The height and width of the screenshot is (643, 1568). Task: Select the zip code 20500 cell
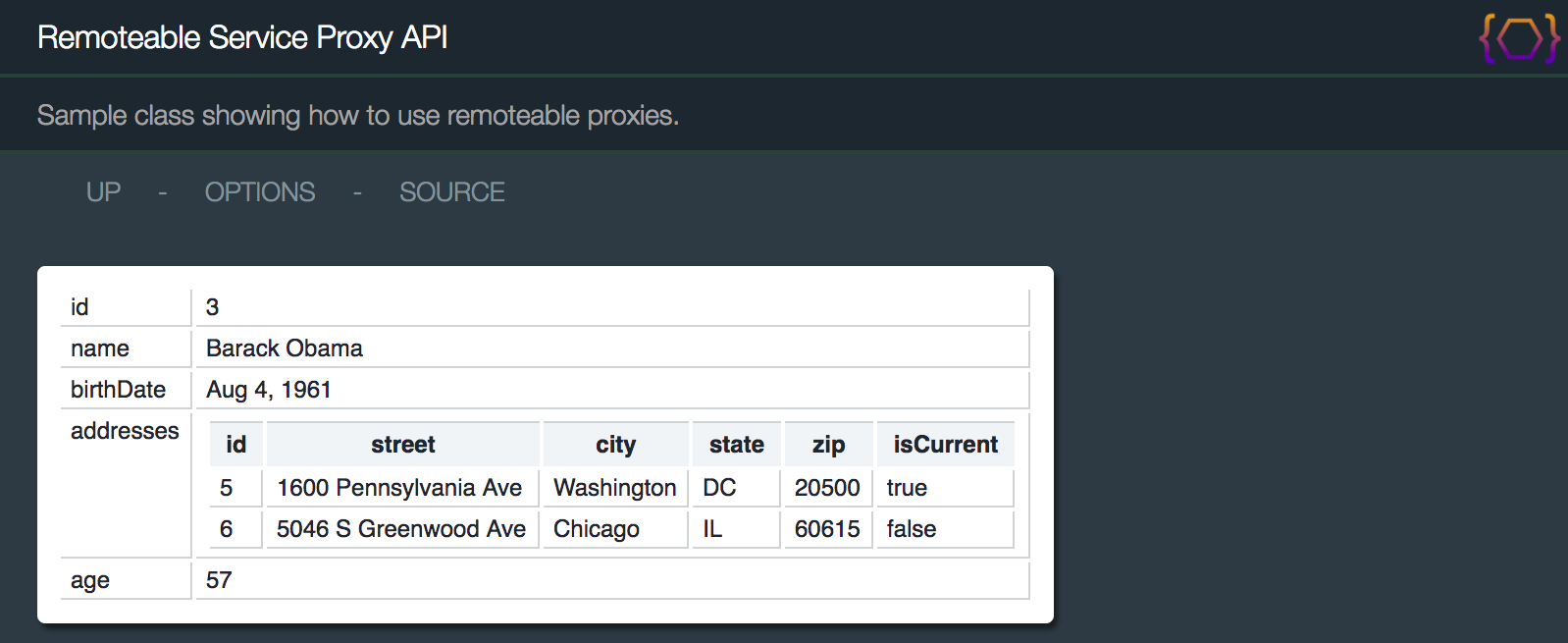click(x=827, y=488)
